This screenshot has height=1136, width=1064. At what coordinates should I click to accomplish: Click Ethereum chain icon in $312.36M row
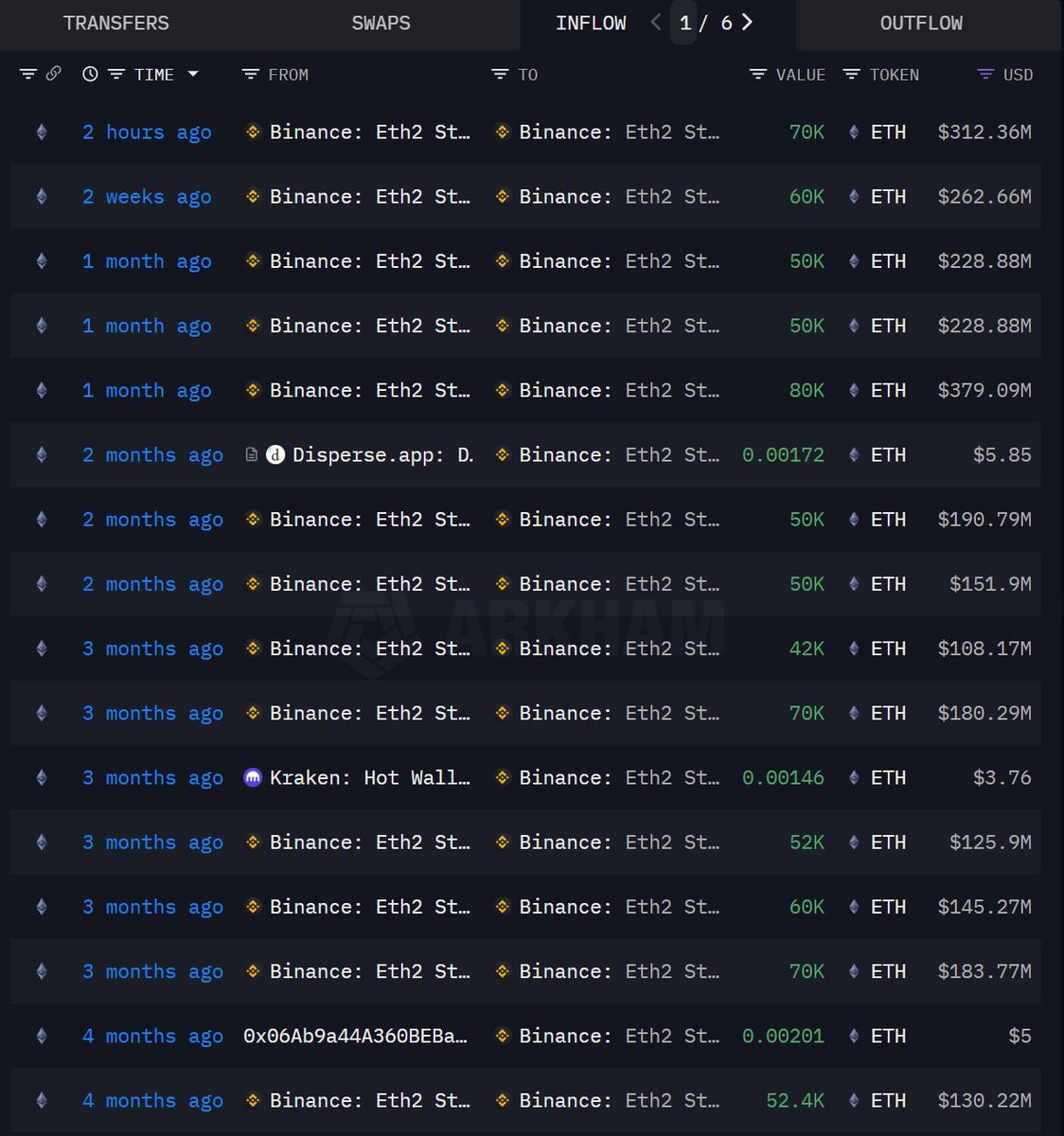[x=42, y=133]
